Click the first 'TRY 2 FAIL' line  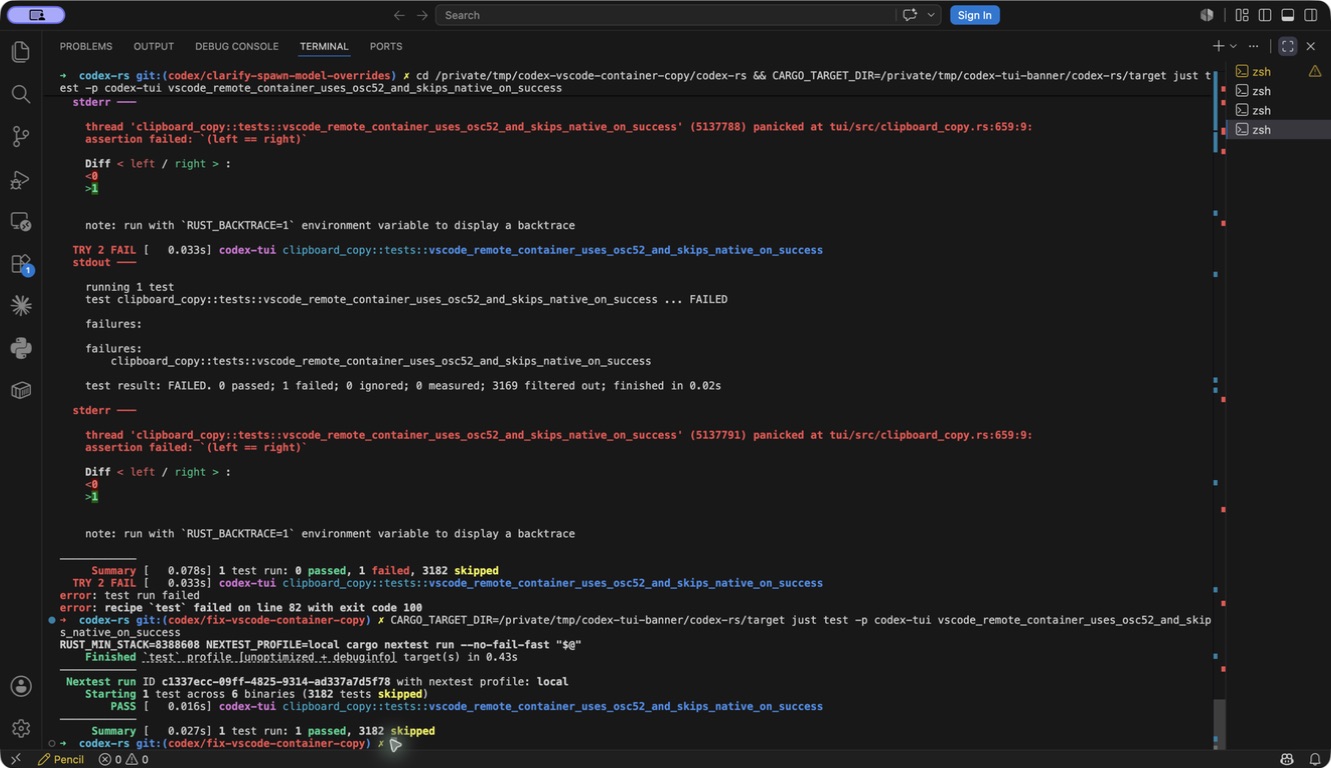coord(448,250)
